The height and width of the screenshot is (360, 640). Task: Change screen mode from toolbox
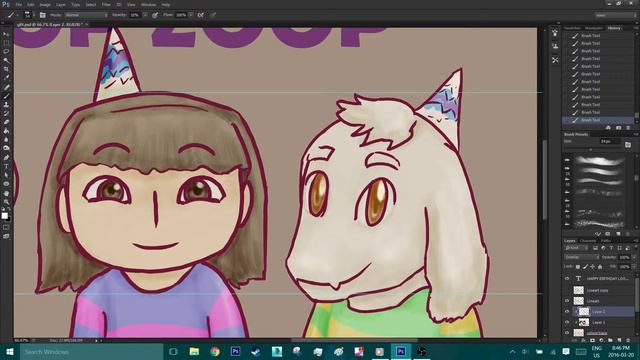coord(6,236)
